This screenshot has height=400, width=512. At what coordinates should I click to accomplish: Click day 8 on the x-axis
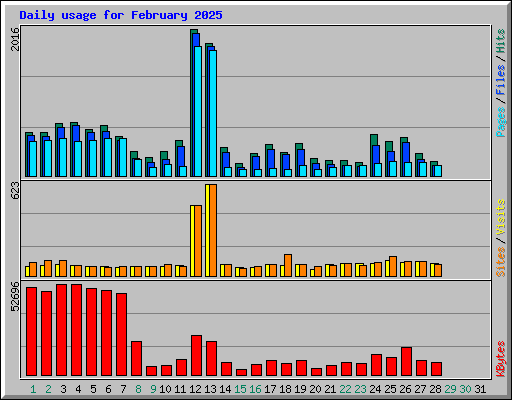(138, 389)
